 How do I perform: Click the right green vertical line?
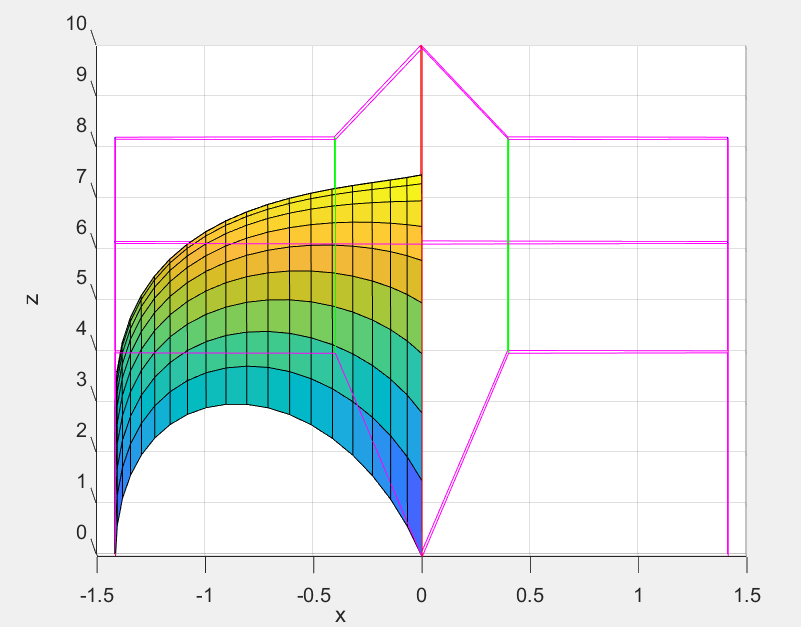(508, 245)
